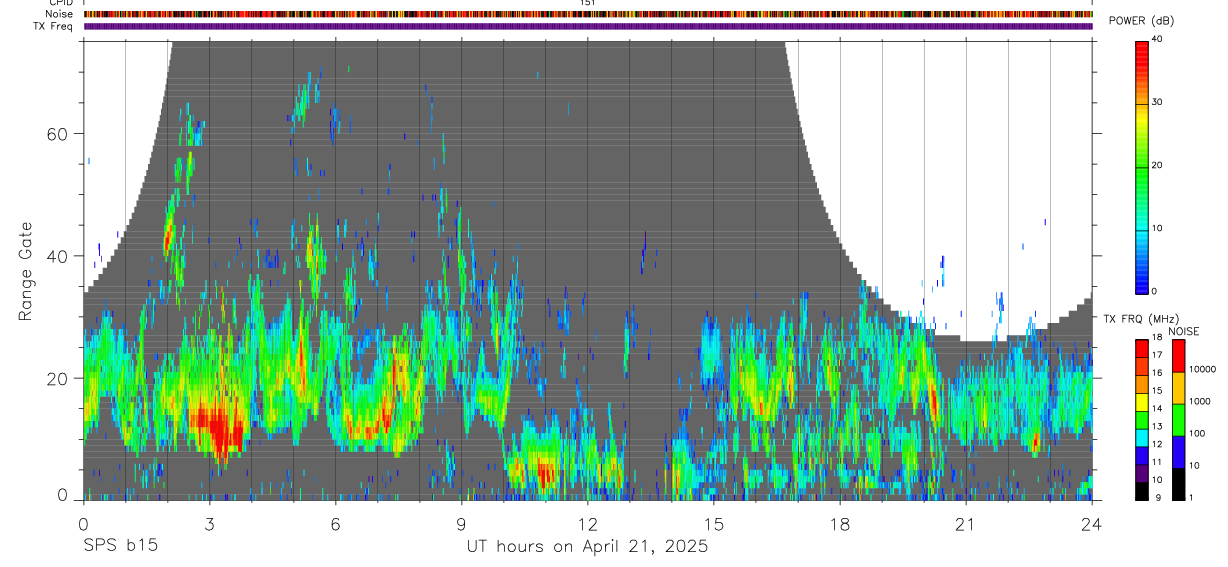Viewport: 1228px width, 567px height.
Task: Click the purple TX Freq strip above the plot
Action: point(588,26)
